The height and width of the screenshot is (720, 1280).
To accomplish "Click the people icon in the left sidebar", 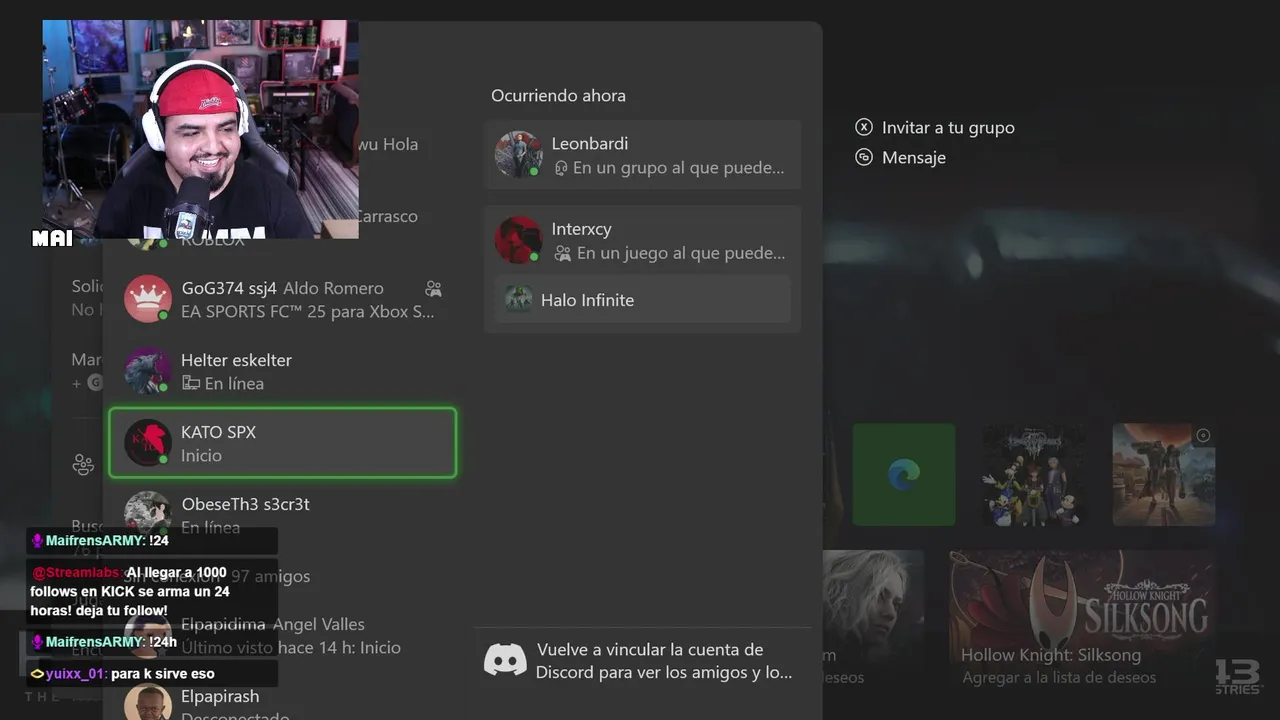I will pyautogui.click(x=83, y=464).
